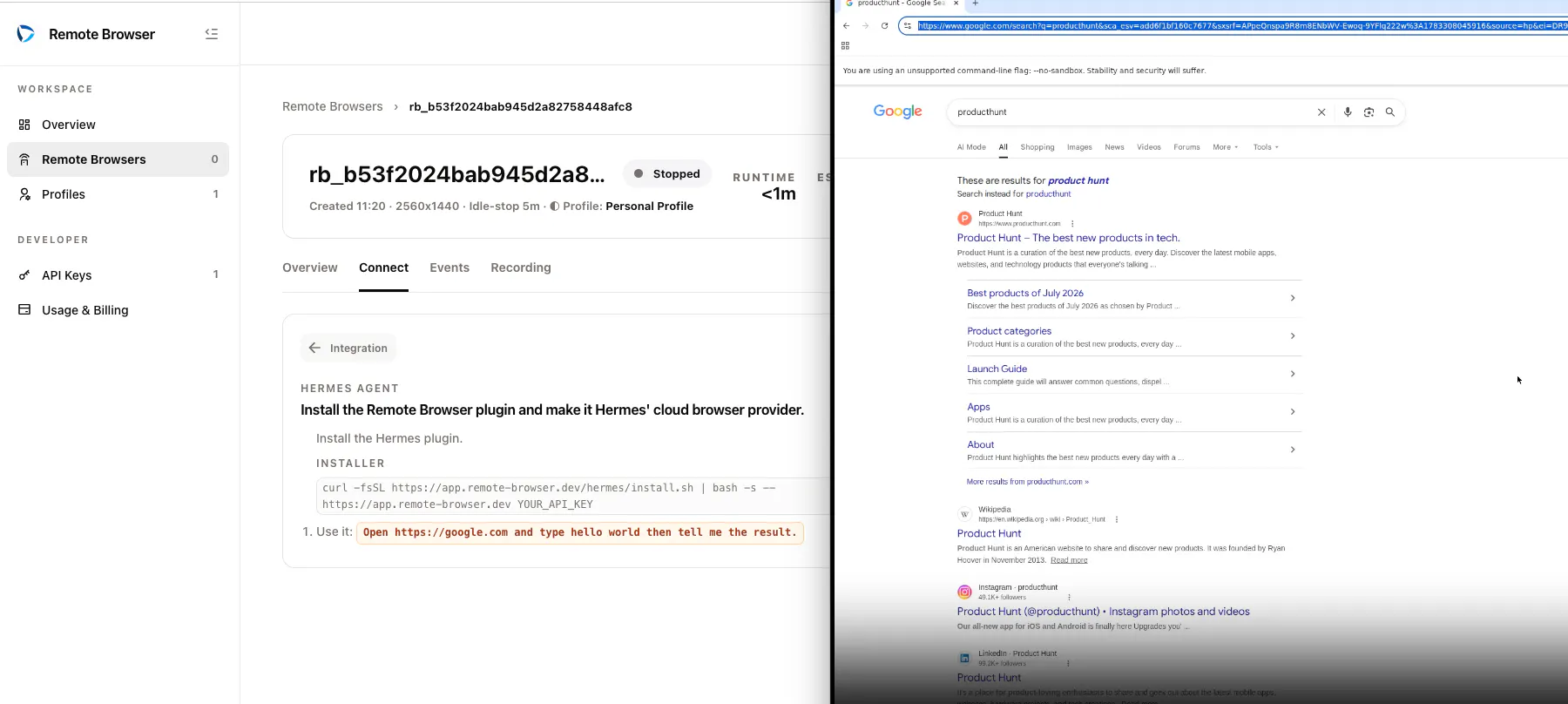Click the 'product hunt' corrected spelling link
Viewport: 1568px width, 704px height.
[x=1078, y=180]
